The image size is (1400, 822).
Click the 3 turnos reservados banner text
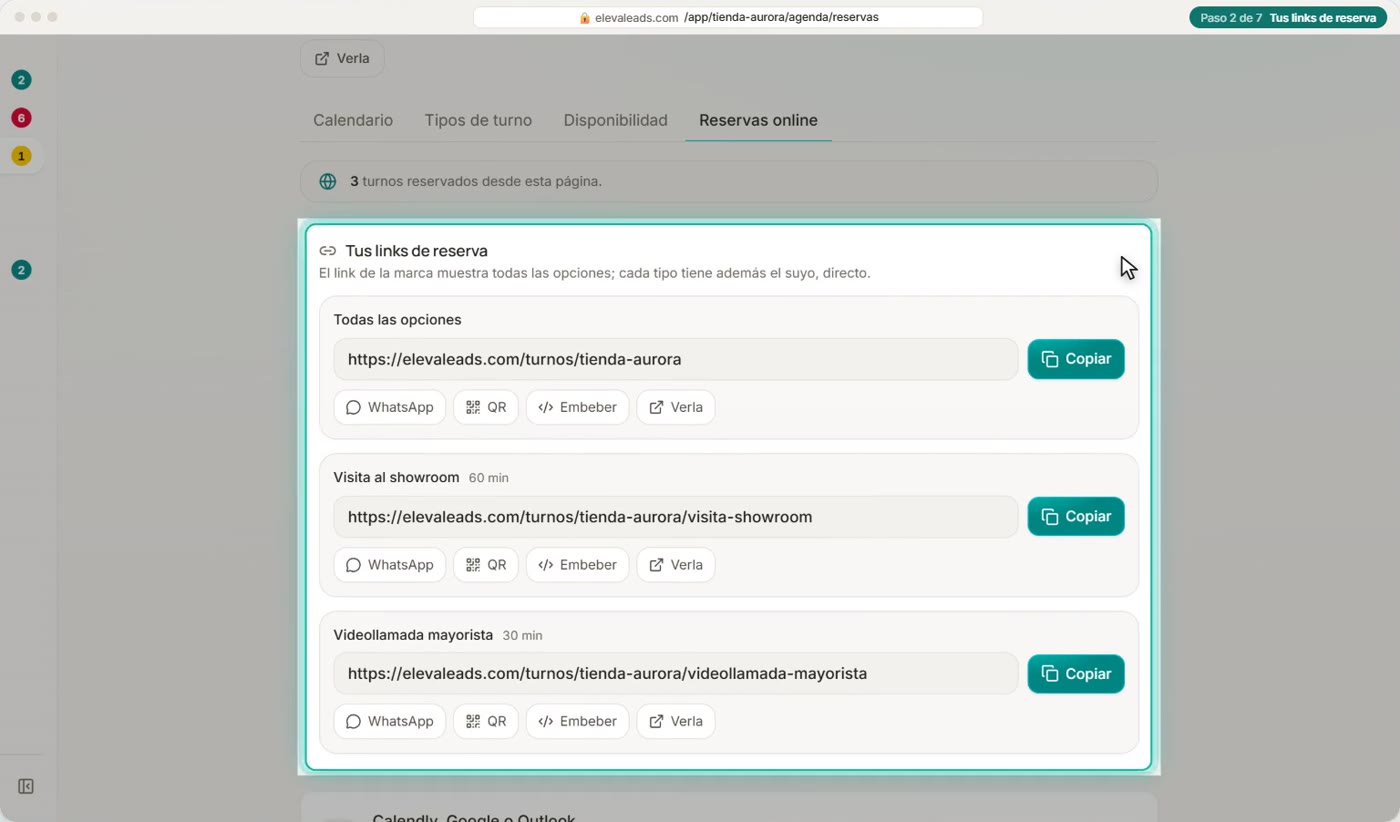coord(476,182)
